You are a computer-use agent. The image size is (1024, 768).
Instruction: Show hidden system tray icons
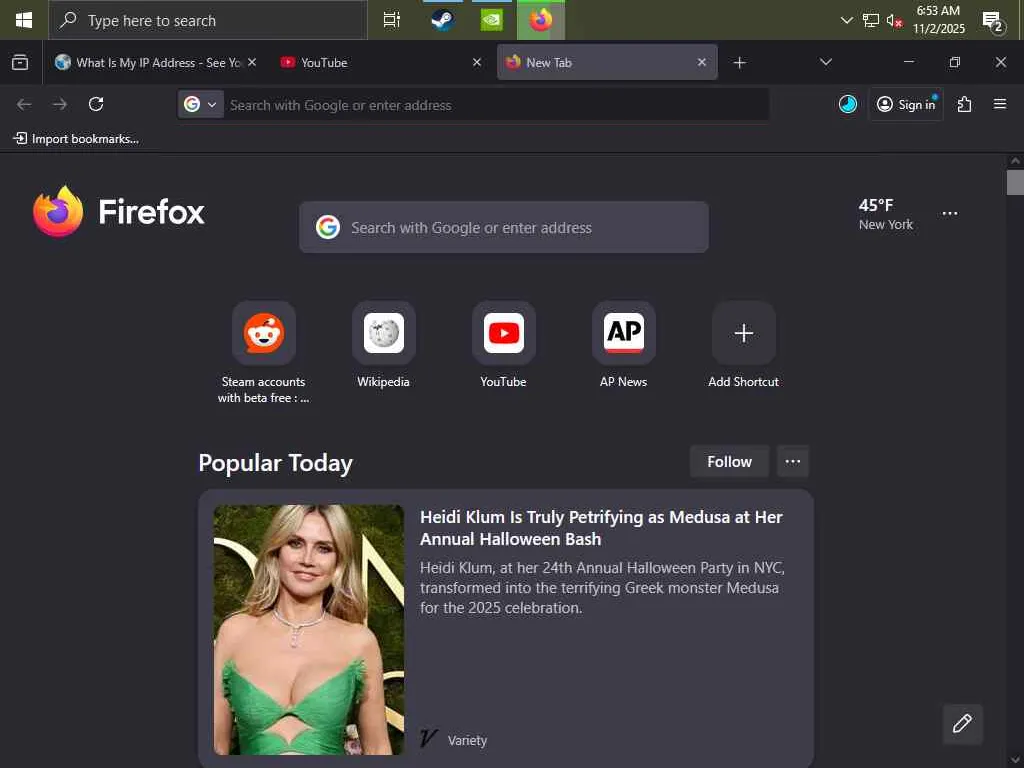pos(846,20)
